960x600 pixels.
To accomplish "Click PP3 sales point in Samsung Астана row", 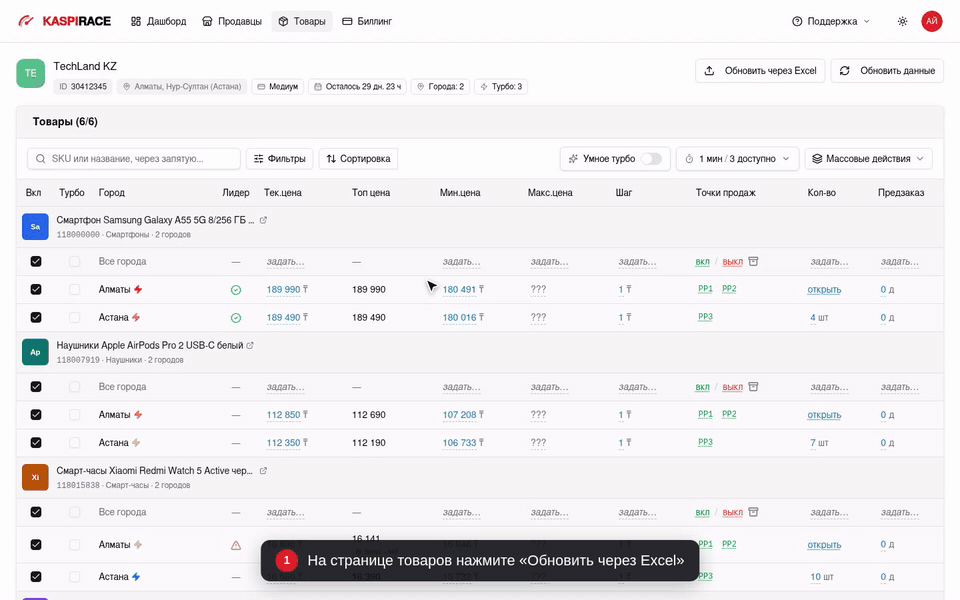I will 705,317.
